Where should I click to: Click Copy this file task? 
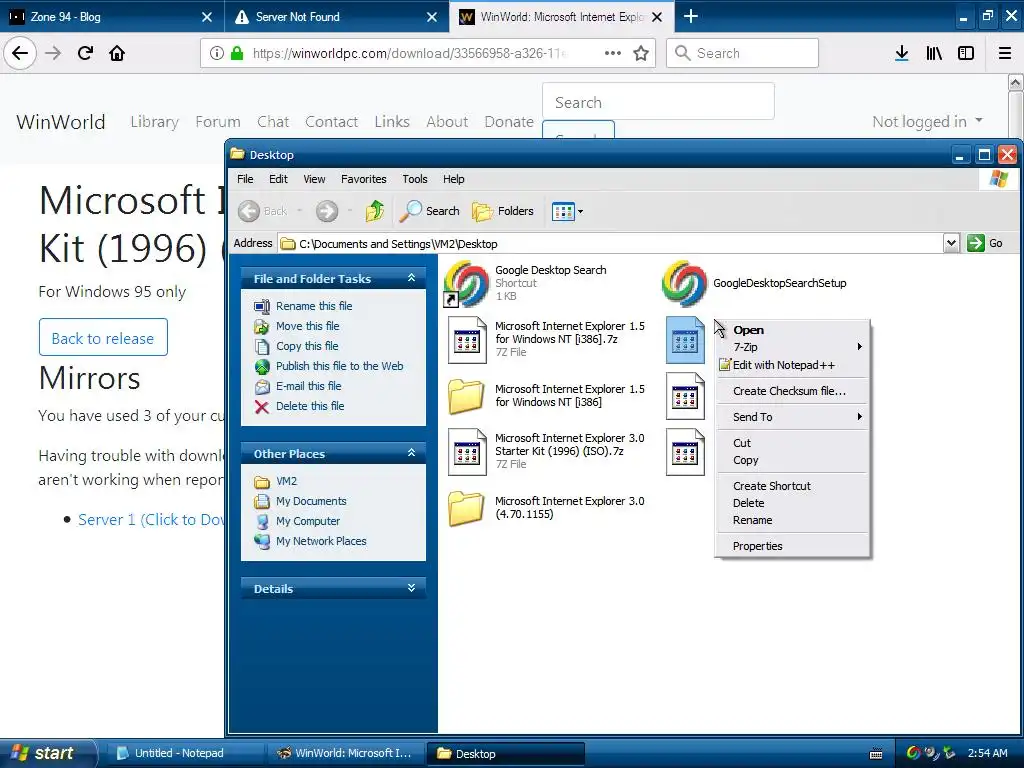307,346
